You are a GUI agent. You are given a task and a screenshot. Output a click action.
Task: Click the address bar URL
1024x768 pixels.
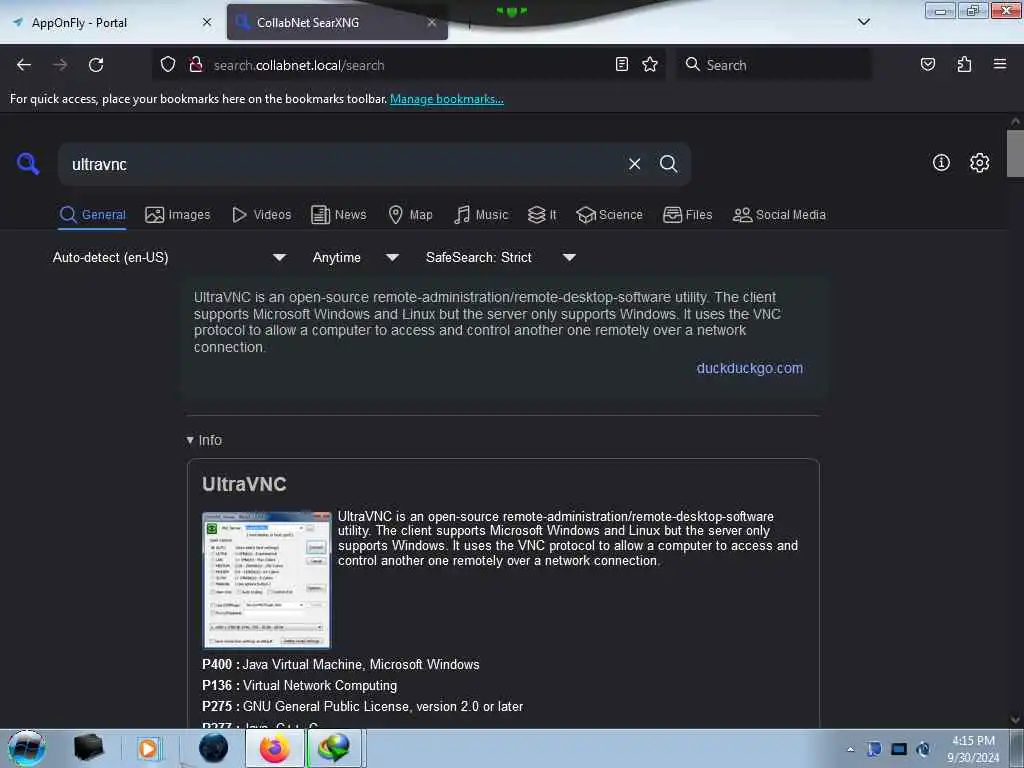(x=299, y=65)
